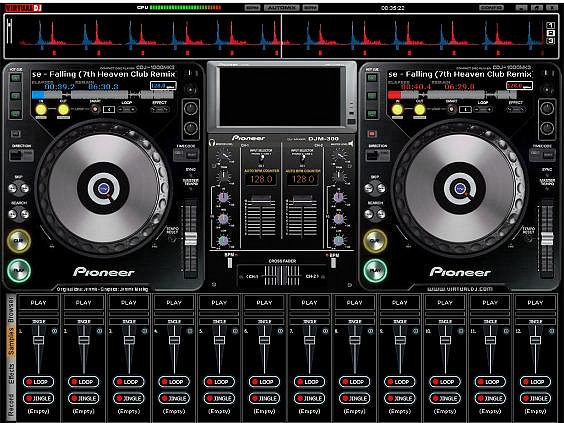Enable LOOP on sampler slot 3
564x423 pixels.
point(129,382)
